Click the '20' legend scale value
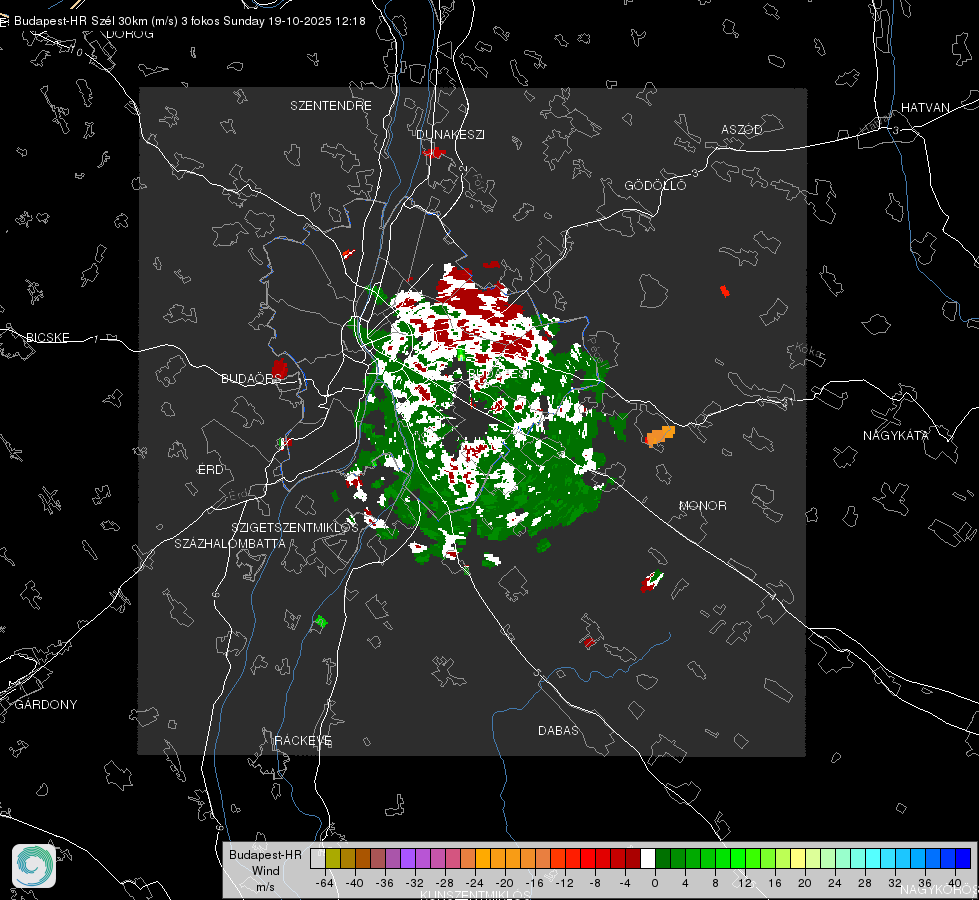 [x=804, y=883]
